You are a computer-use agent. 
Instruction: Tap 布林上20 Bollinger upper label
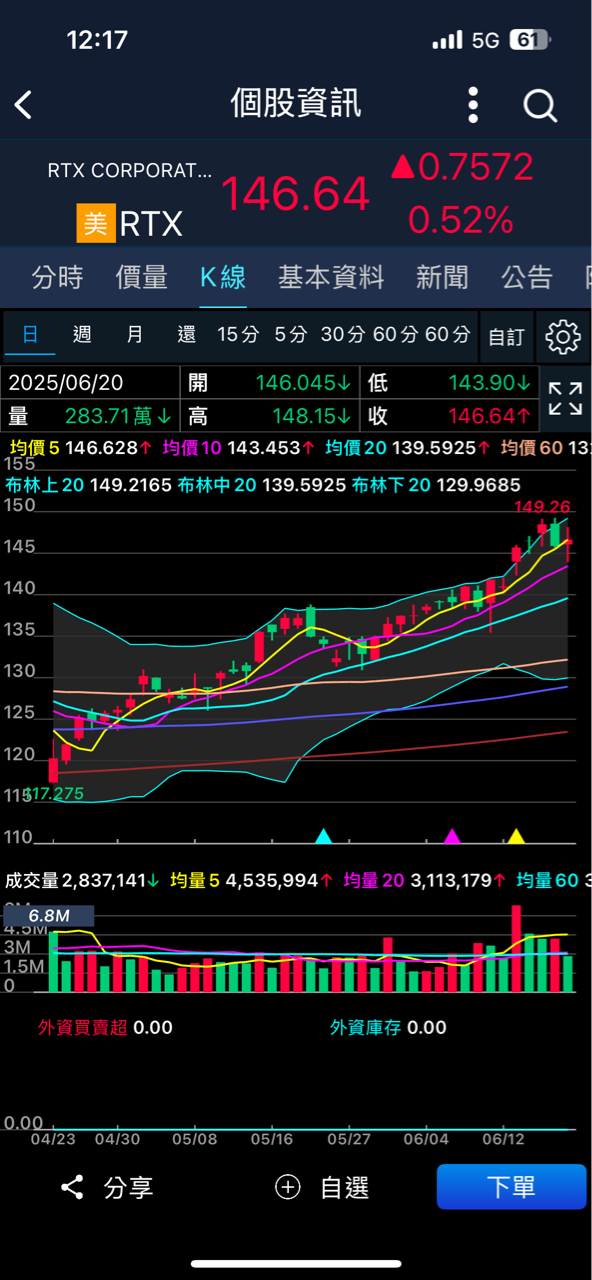click(x=44, y=485)
